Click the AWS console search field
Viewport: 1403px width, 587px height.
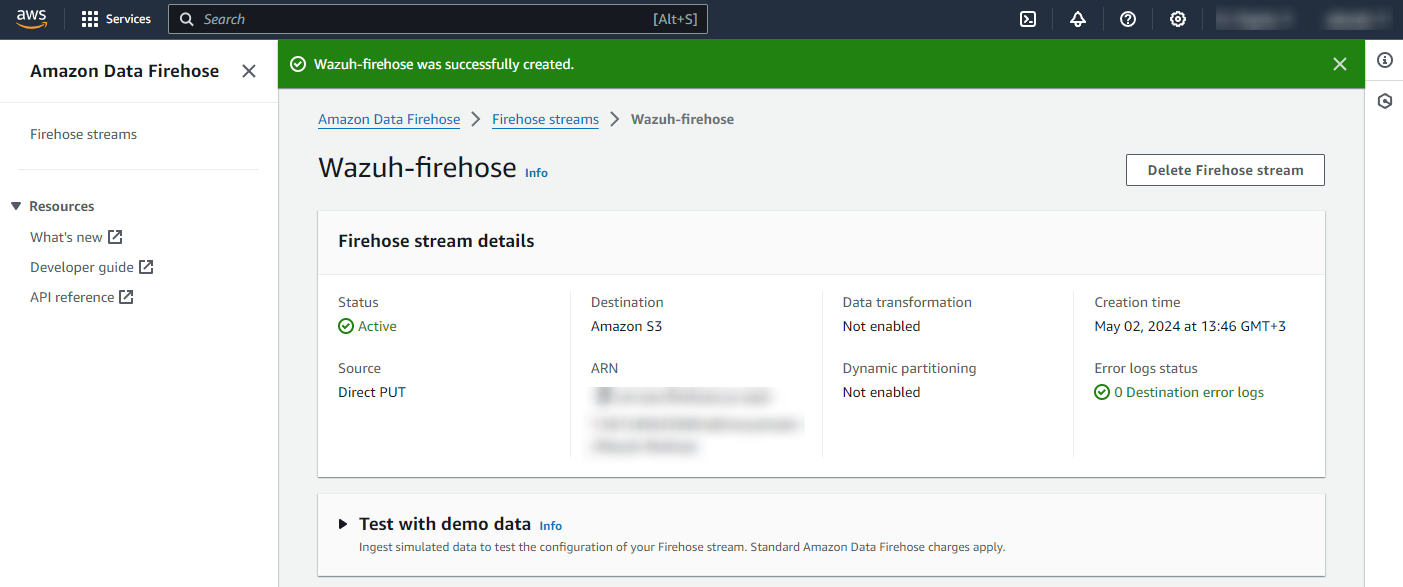point(420,19)
